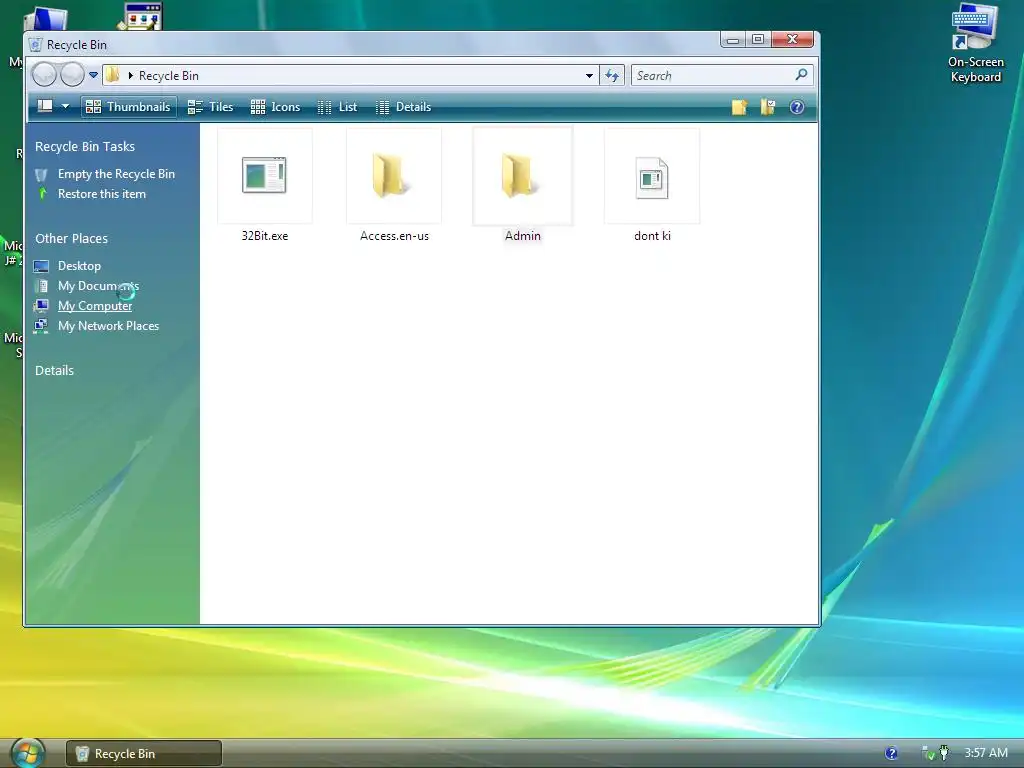Switch to Icons view
The image size is (1024, 768).
click(276, 106)
